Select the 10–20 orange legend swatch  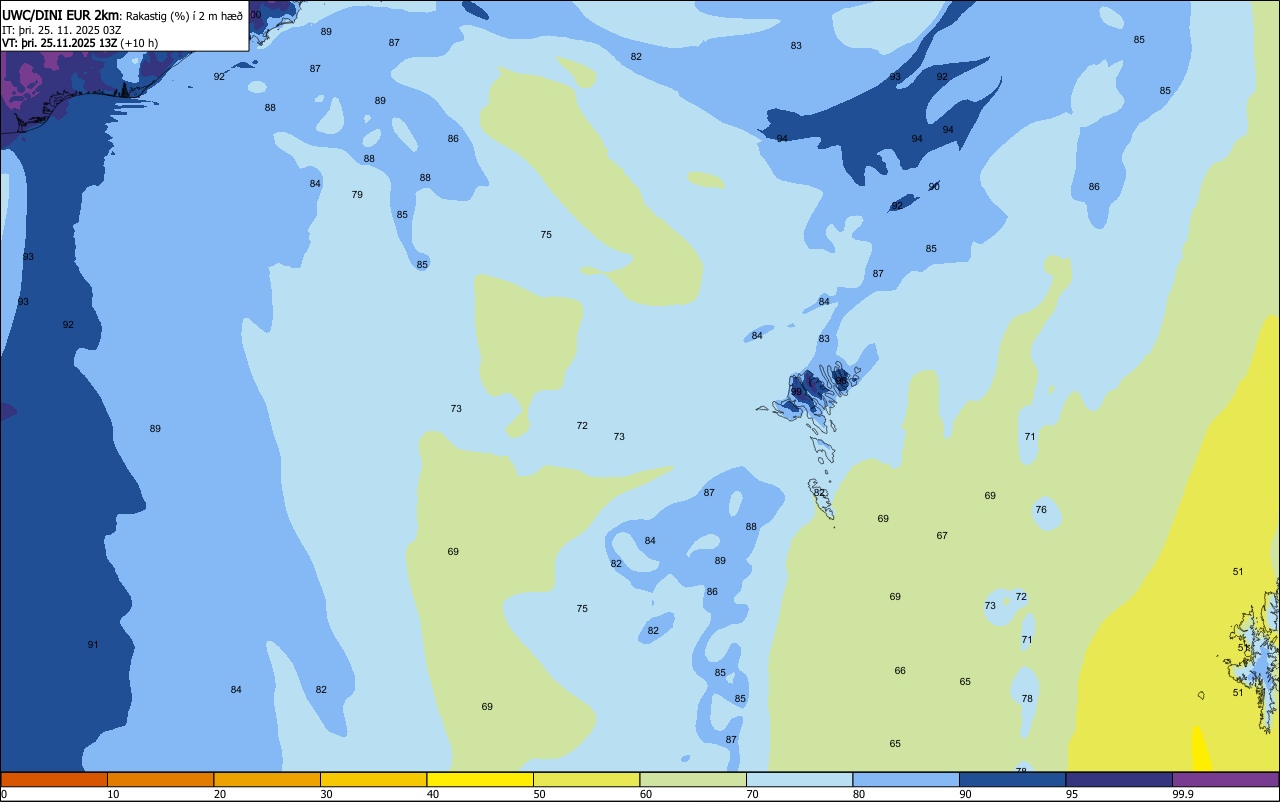160,779
